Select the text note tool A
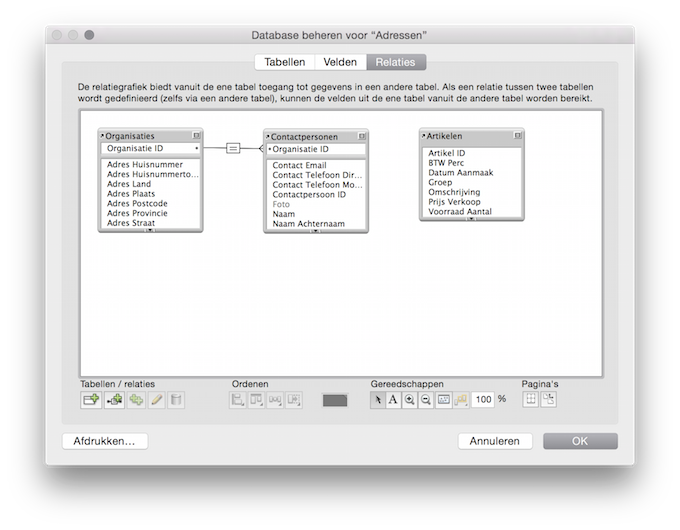 click(393, 399)
